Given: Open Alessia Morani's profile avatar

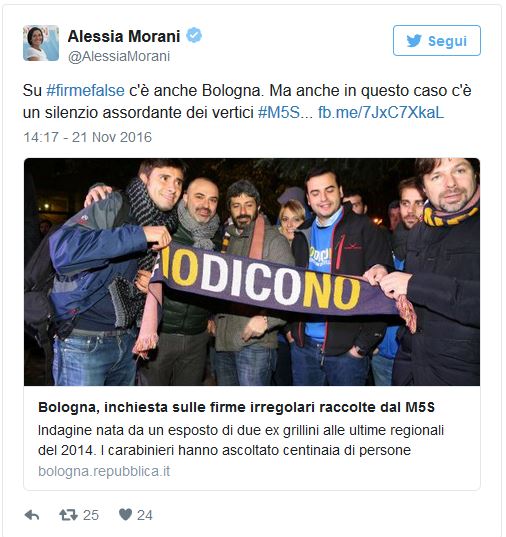Looking at the screenshot, I should pyautogui.click(x=41, y=43).
